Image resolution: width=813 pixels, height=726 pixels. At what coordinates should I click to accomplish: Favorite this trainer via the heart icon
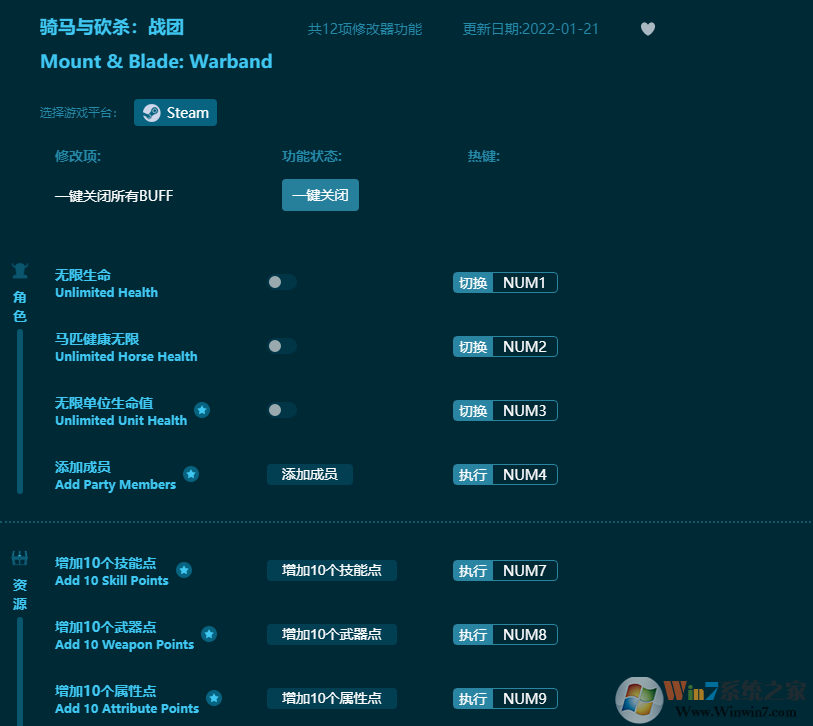[x=647, y=29]
